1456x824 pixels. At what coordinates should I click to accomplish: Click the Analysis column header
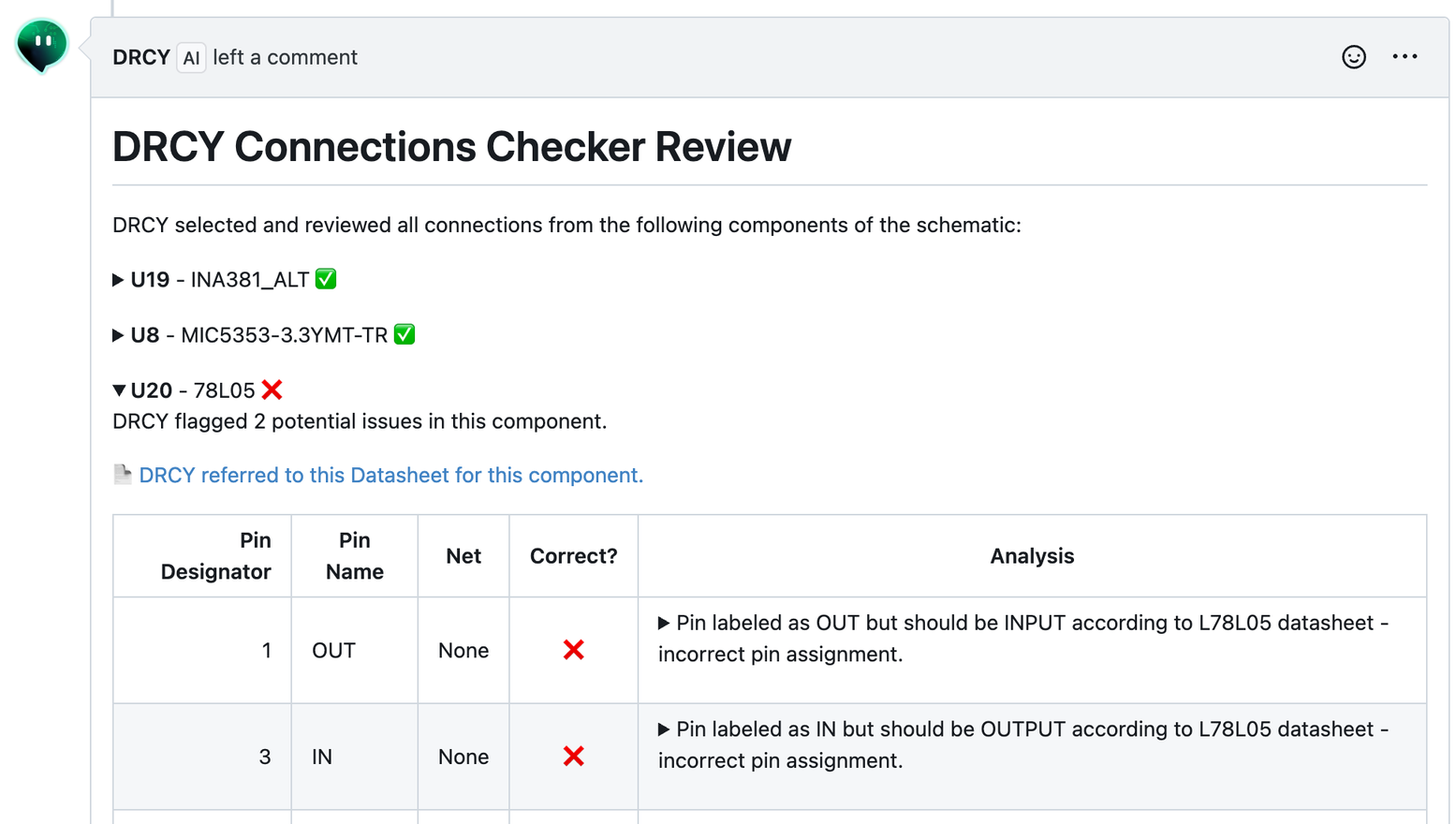pyautogui.click(x=1032, y=556)
